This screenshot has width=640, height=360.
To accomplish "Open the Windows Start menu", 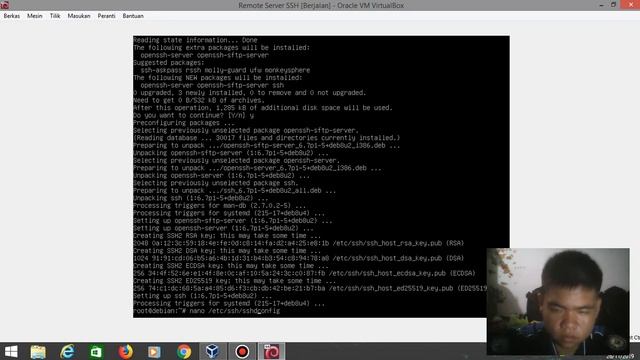I will [11, 351].
